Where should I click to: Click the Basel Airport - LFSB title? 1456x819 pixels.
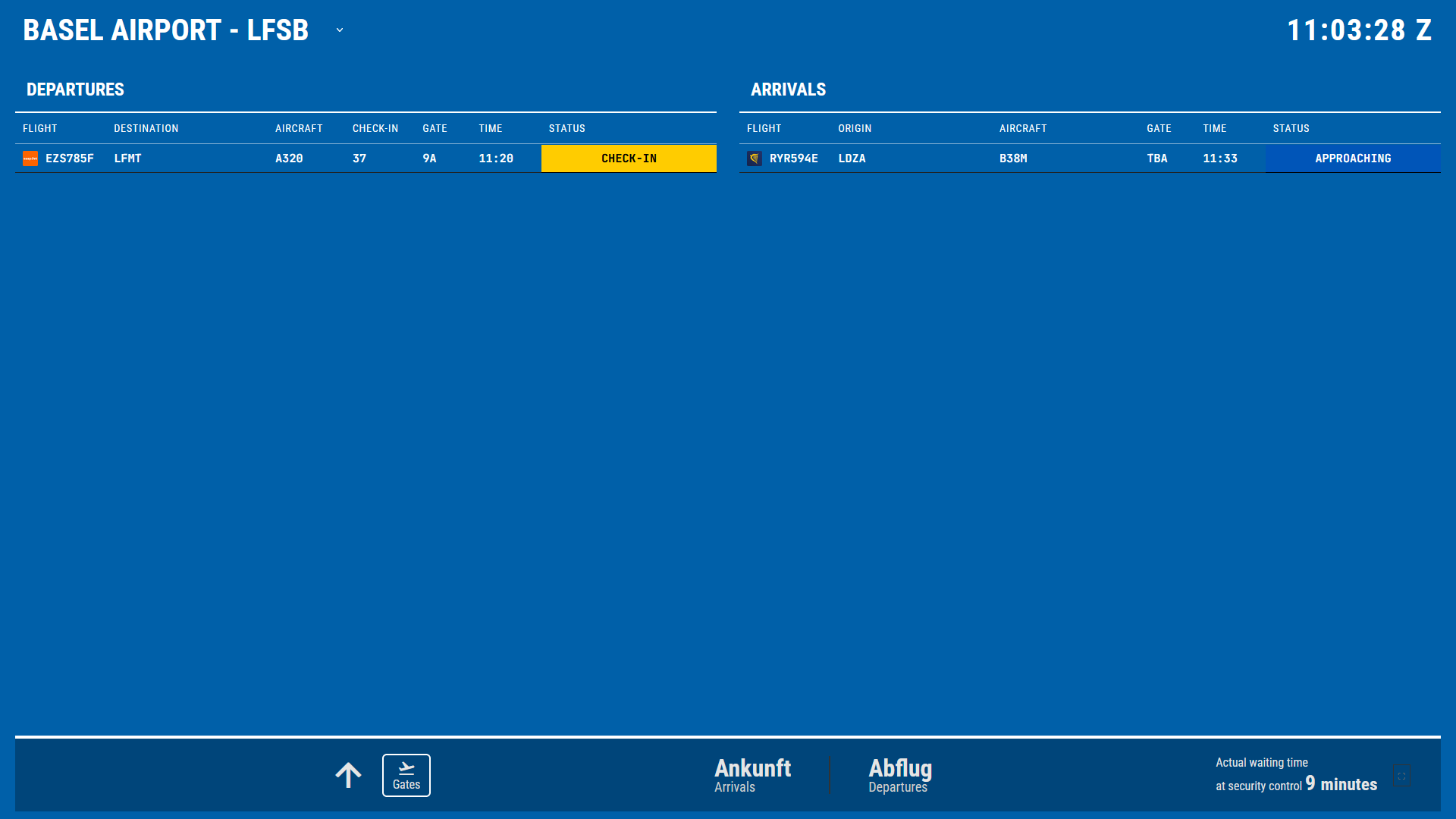pyautogui.click(x=166, y=30)
